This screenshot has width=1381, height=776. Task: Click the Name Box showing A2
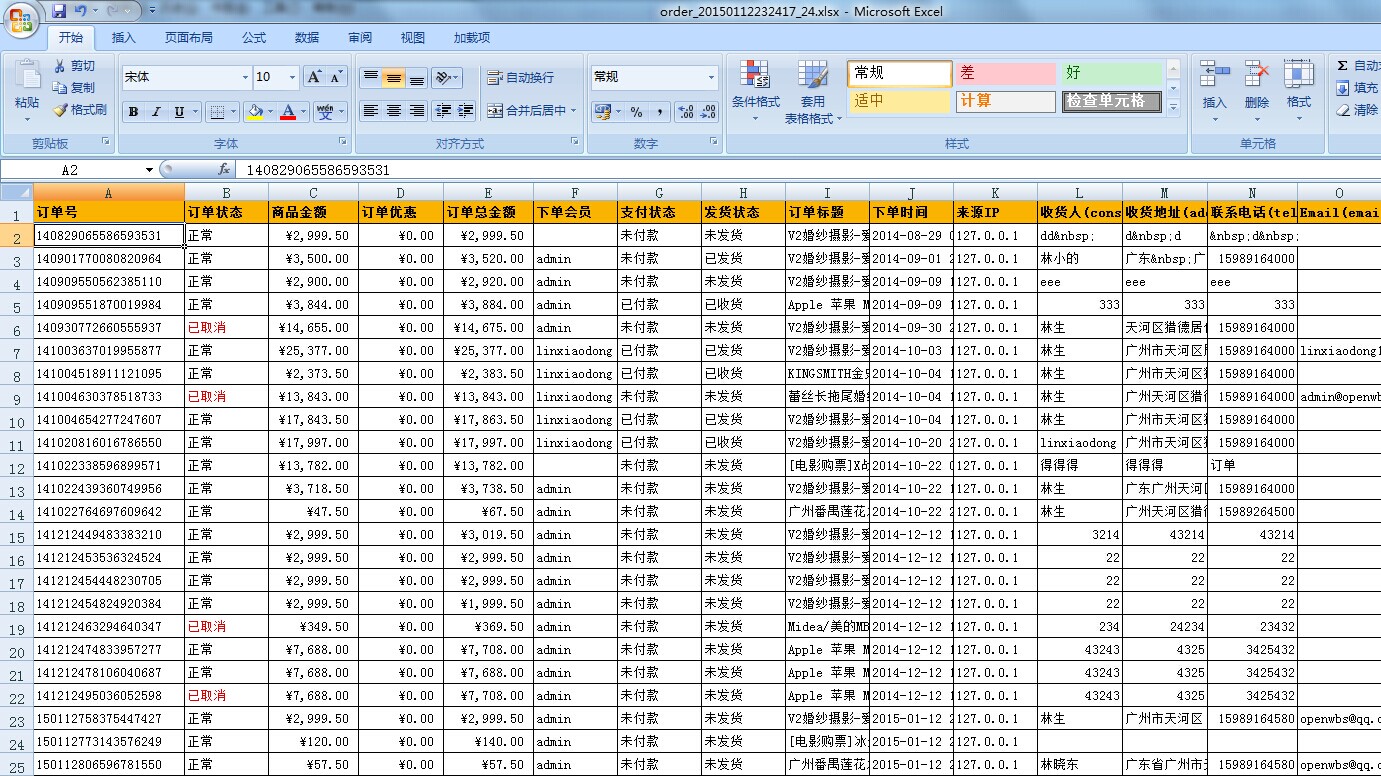pyautogui.click(x=70, y=168)
